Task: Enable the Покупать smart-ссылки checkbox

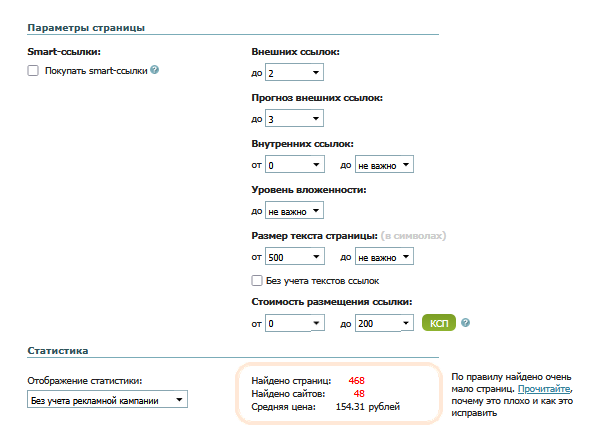Action: click(34, 71)
